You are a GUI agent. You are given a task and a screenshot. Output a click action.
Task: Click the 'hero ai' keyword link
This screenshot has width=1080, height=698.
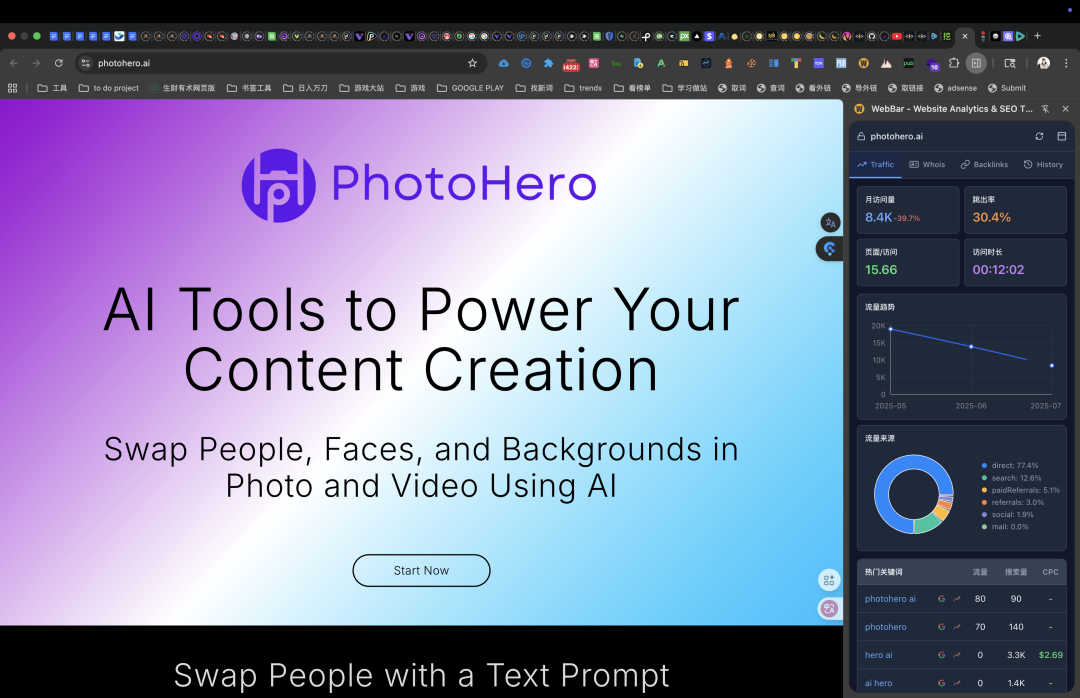(x=878, y=655)
